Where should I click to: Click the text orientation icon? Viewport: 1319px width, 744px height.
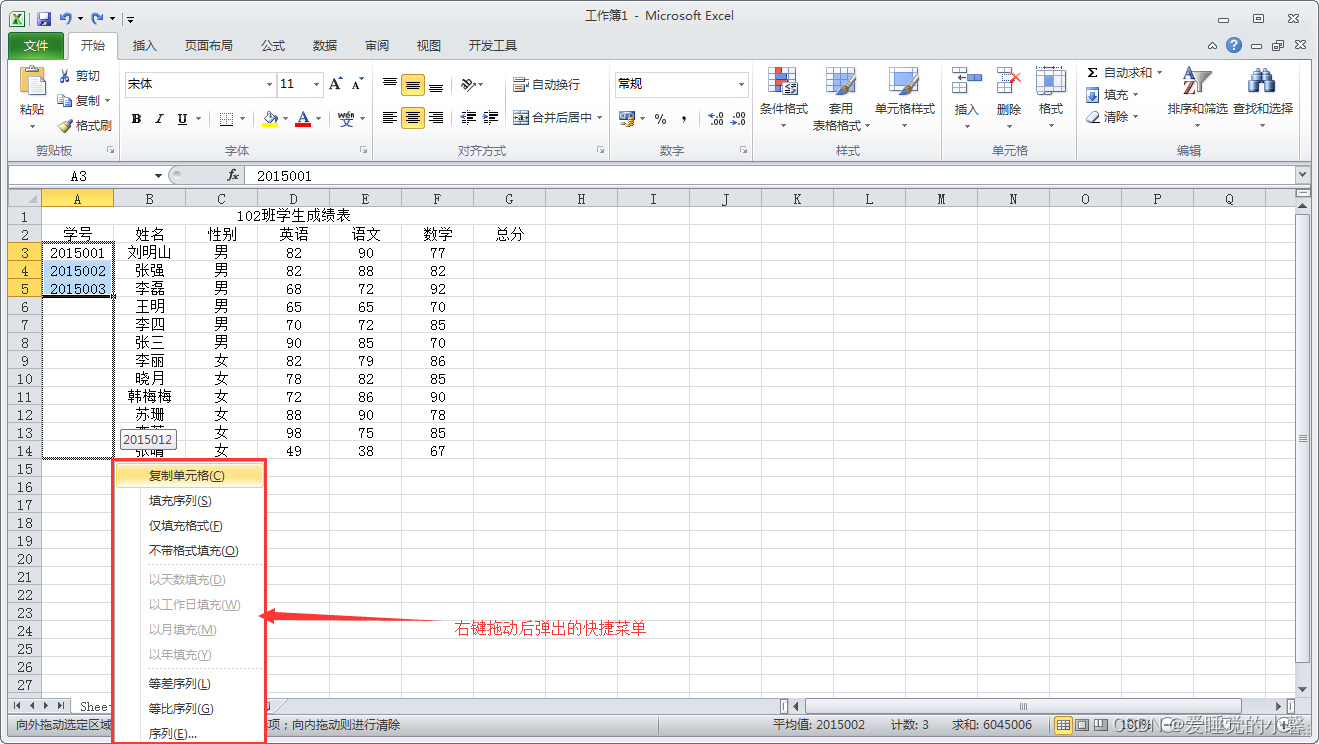point(470,84)
